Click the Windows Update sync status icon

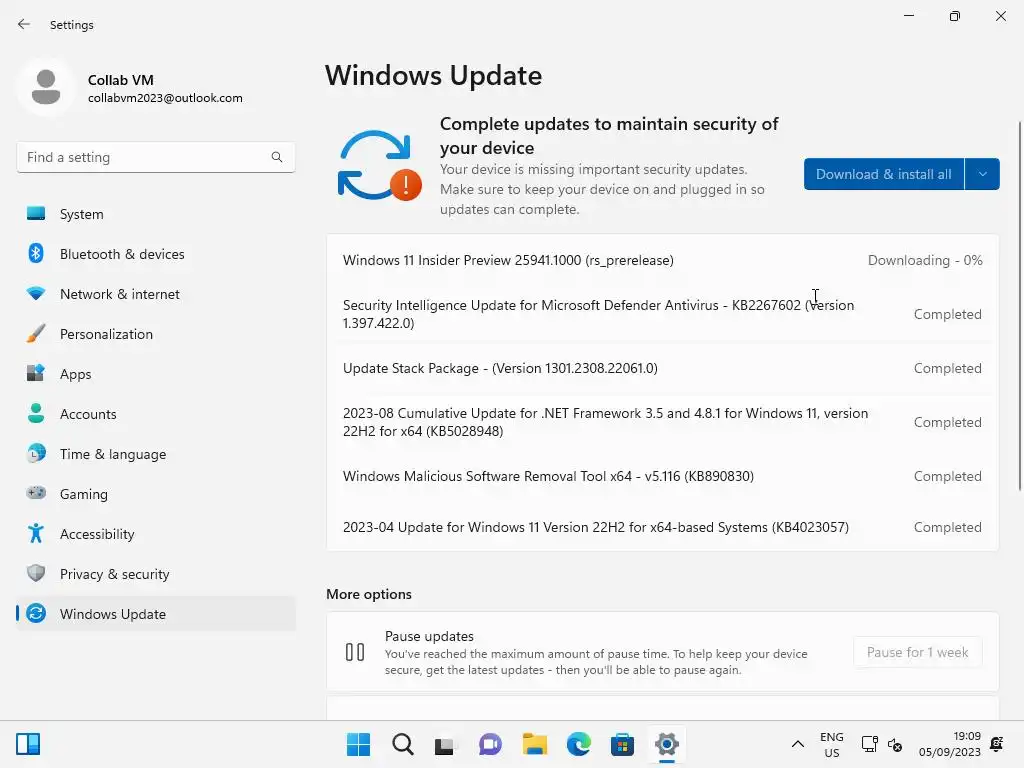click(x=379, y=166)
